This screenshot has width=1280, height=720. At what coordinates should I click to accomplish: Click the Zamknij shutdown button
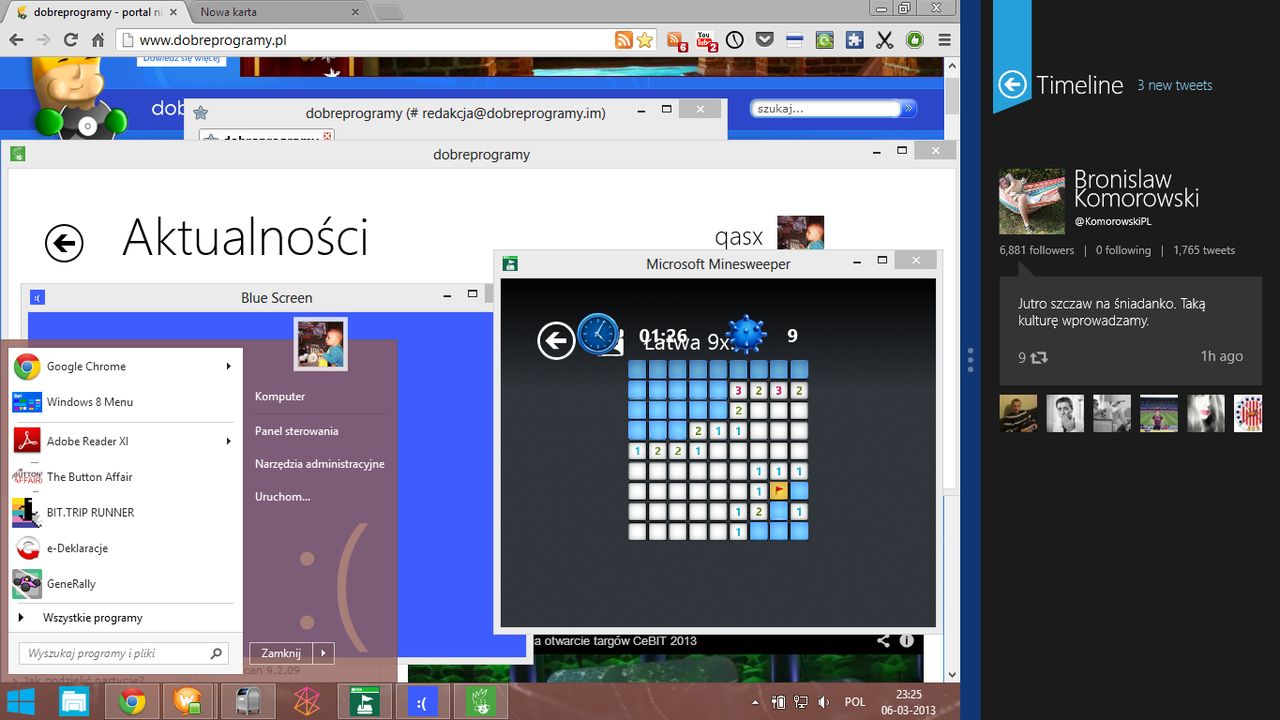[281, 653]
